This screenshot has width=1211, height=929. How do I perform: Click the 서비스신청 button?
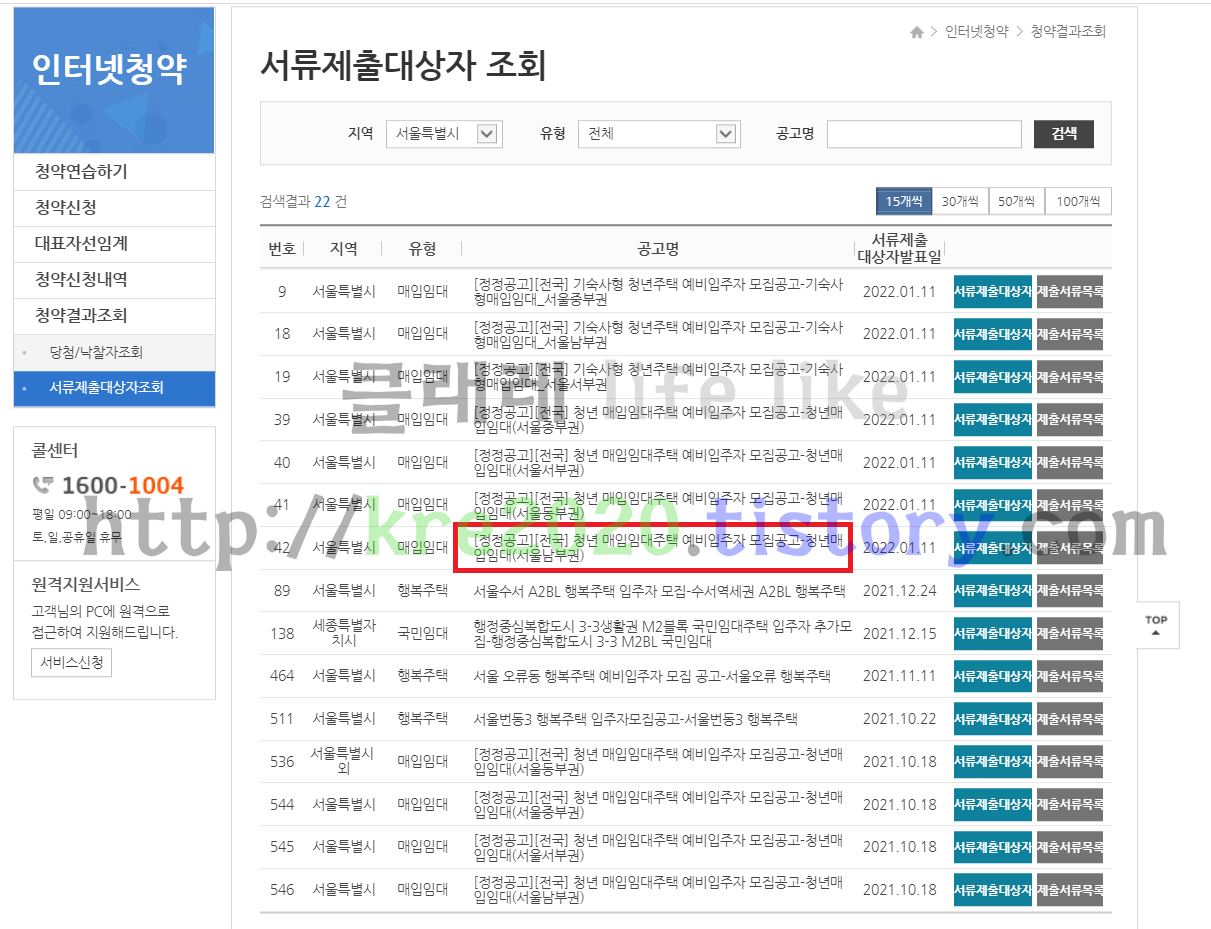pyautogui.click(x=72, y=662)
